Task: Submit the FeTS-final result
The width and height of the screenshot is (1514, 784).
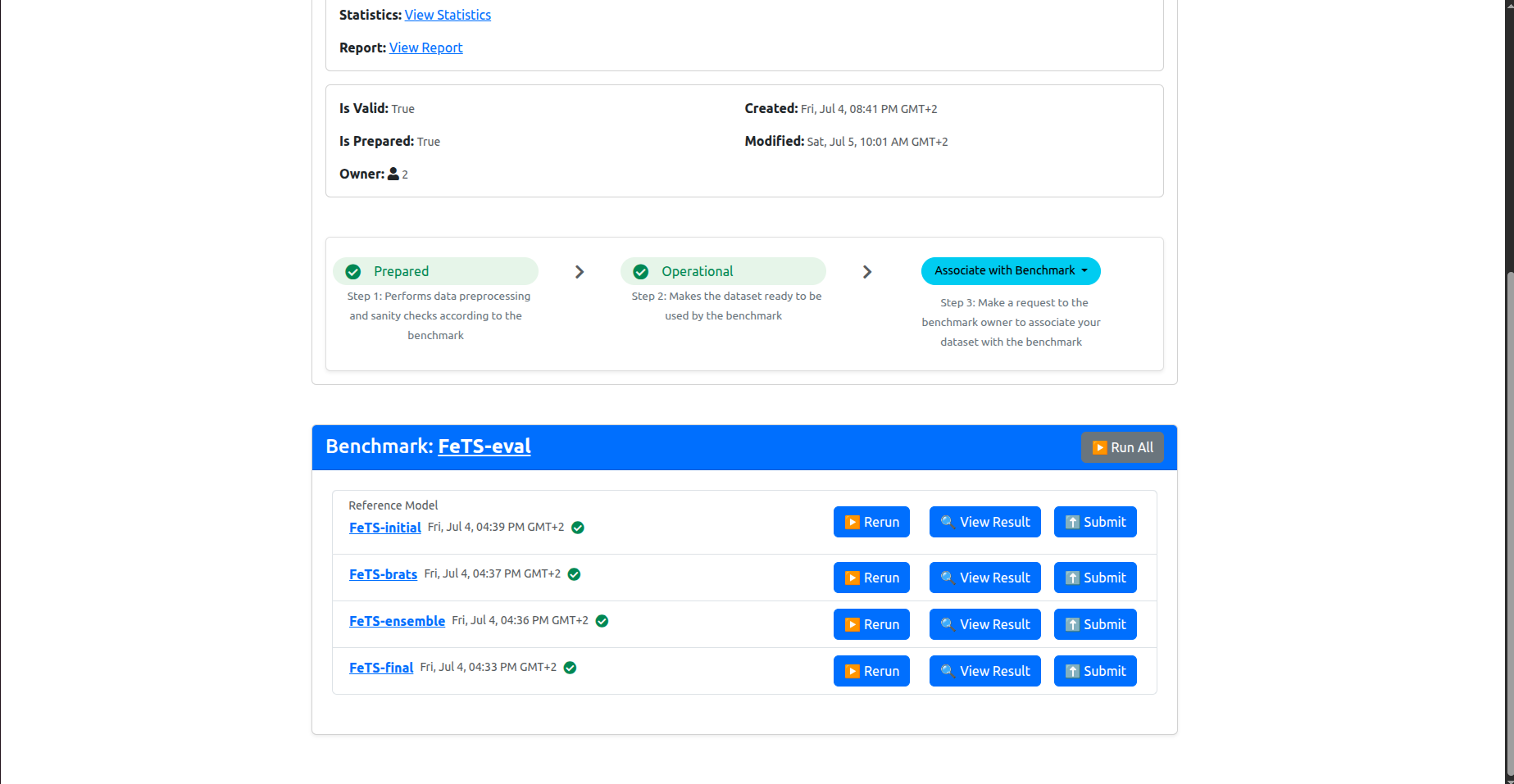Action: pyautogui.click(x=1095, y=671)
